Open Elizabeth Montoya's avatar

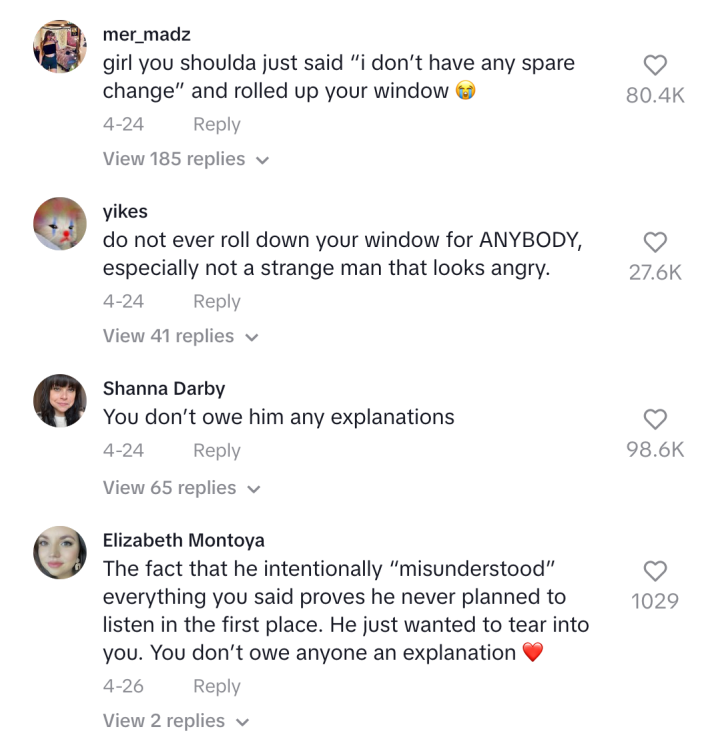tap(60, 552)
